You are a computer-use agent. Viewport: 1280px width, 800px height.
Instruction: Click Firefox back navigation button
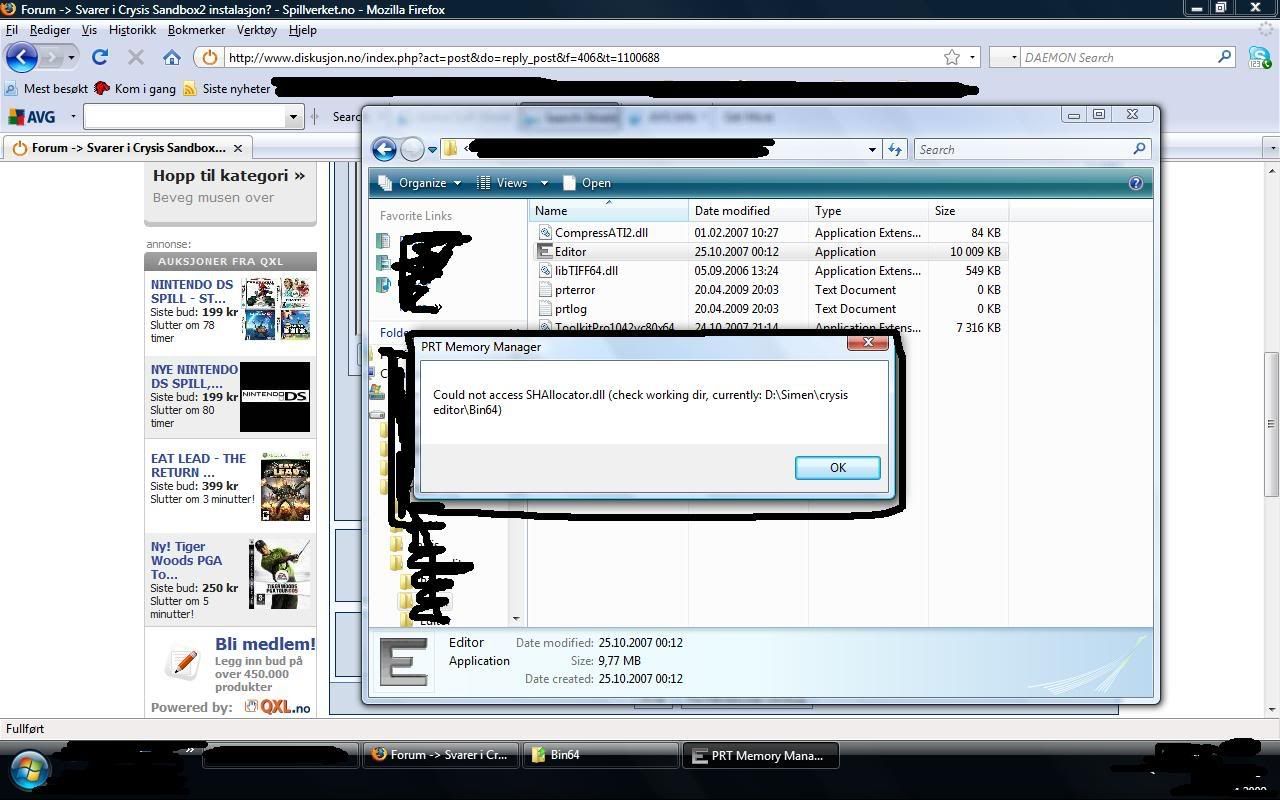[x=22, y=57]
